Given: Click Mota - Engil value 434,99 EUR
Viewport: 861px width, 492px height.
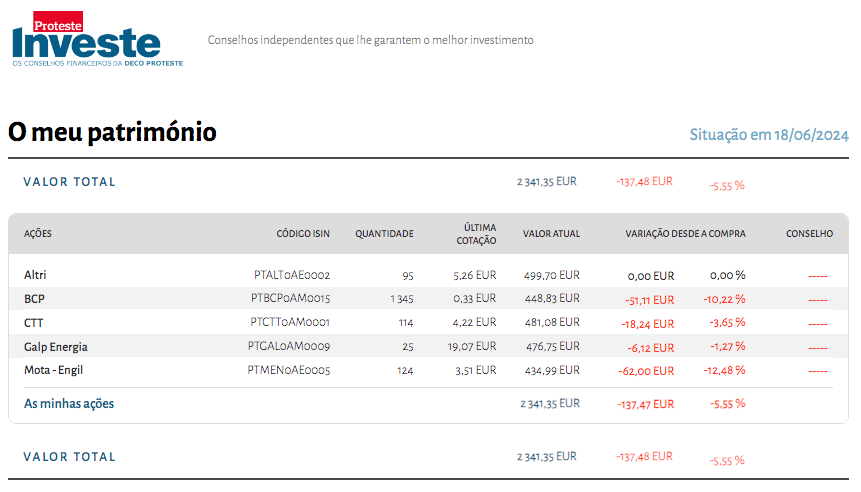Looking at the screenshot, I should click(552, 371).
